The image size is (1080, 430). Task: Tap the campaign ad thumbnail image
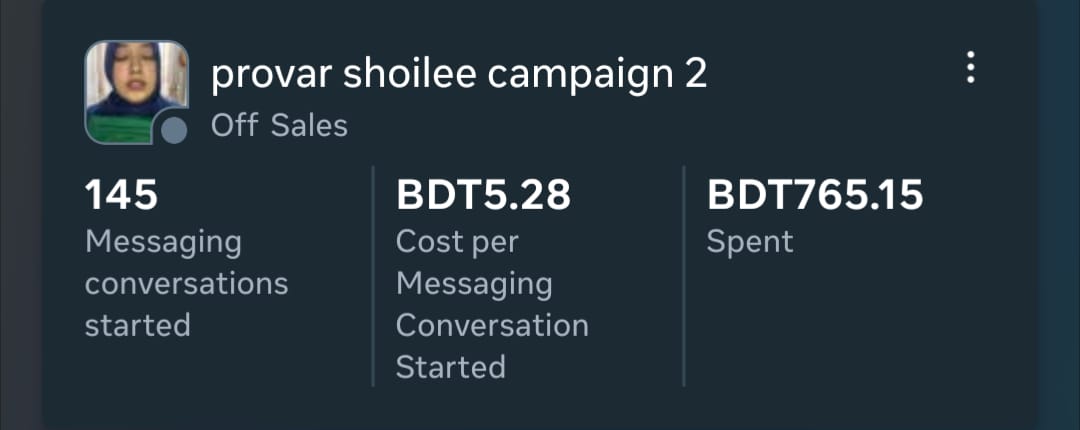(136, 92)
